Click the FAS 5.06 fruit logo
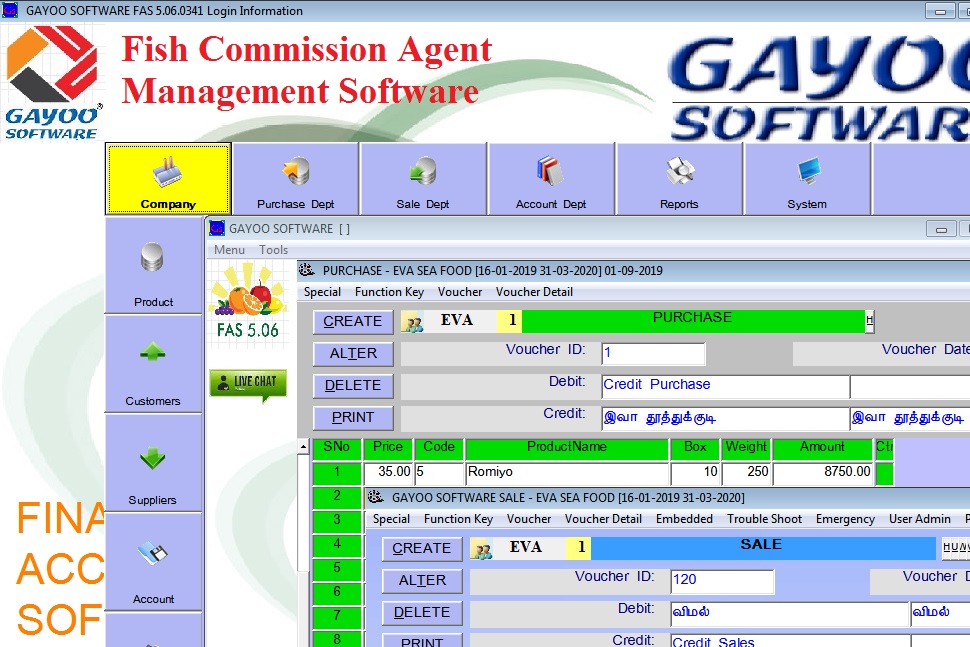 tap(248, 301)
